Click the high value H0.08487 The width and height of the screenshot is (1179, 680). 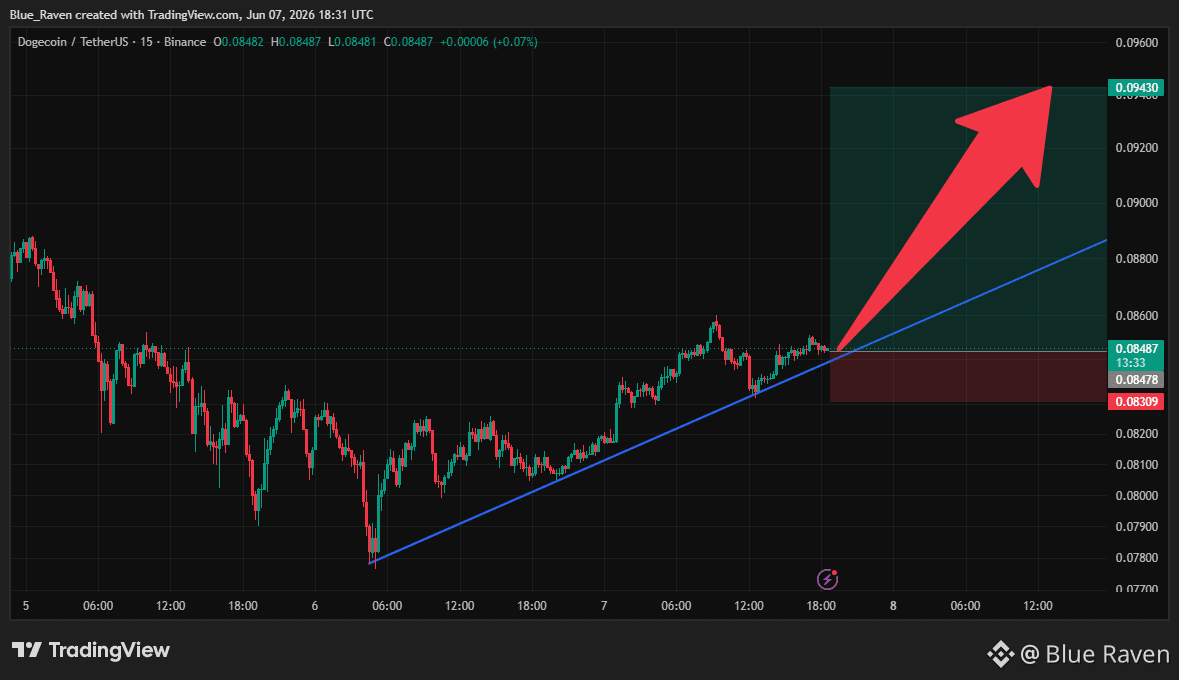296,42
